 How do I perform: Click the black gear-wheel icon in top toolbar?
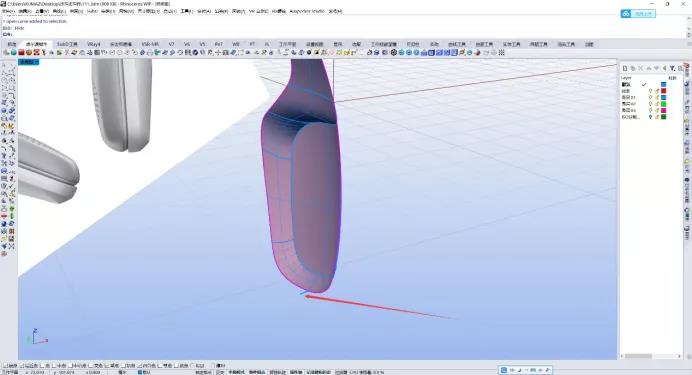(x=394, y=52)
